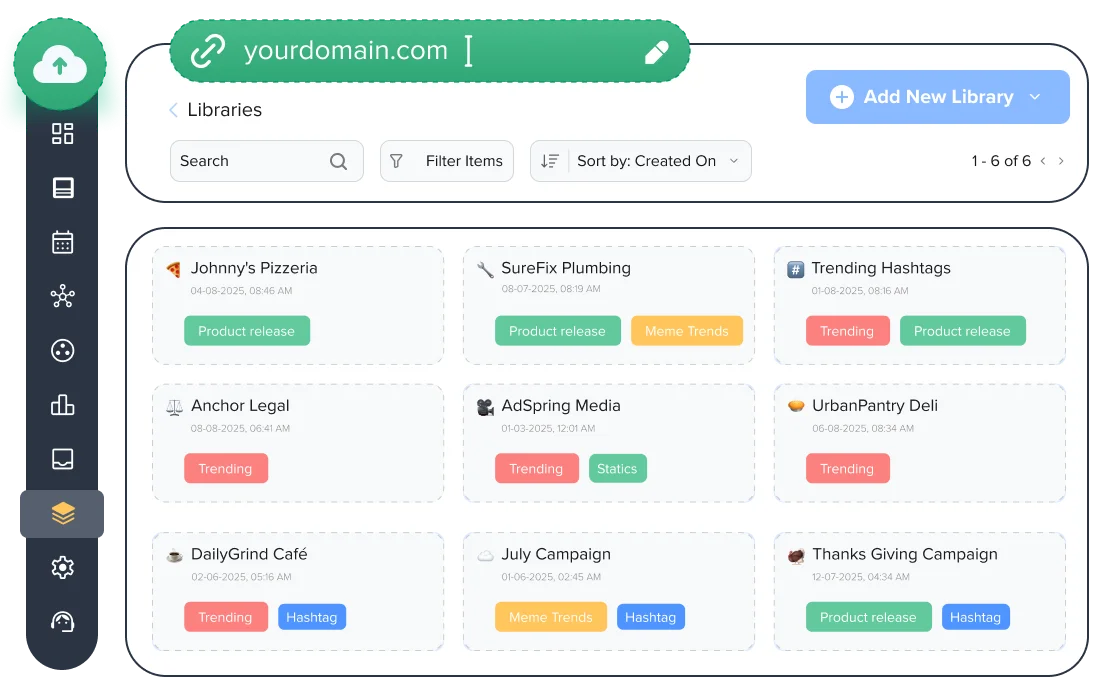Select the layers library sidebar icon
Screen dimensions: 1108x700
click(62, 513)
